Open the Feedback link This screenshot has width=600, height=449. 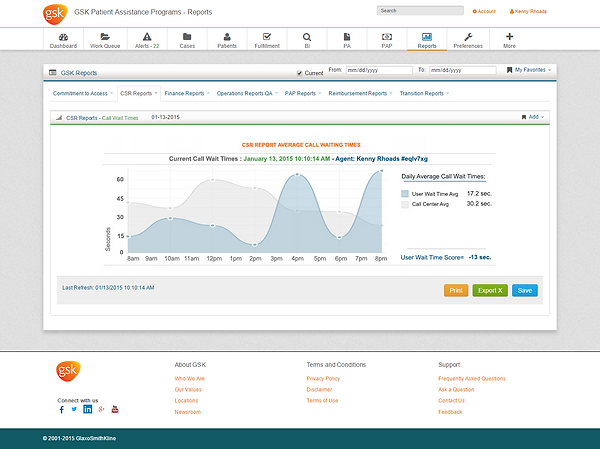(450, 412)
